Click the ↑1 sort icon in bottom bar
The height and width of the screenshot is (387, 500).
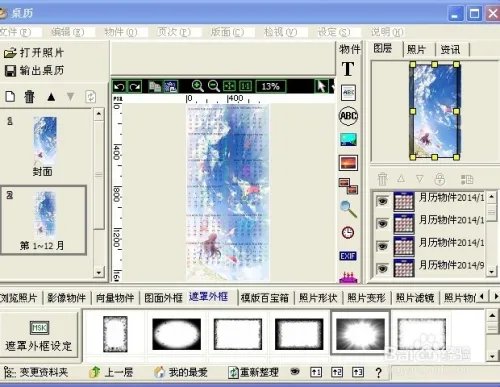tap(316, 372)
